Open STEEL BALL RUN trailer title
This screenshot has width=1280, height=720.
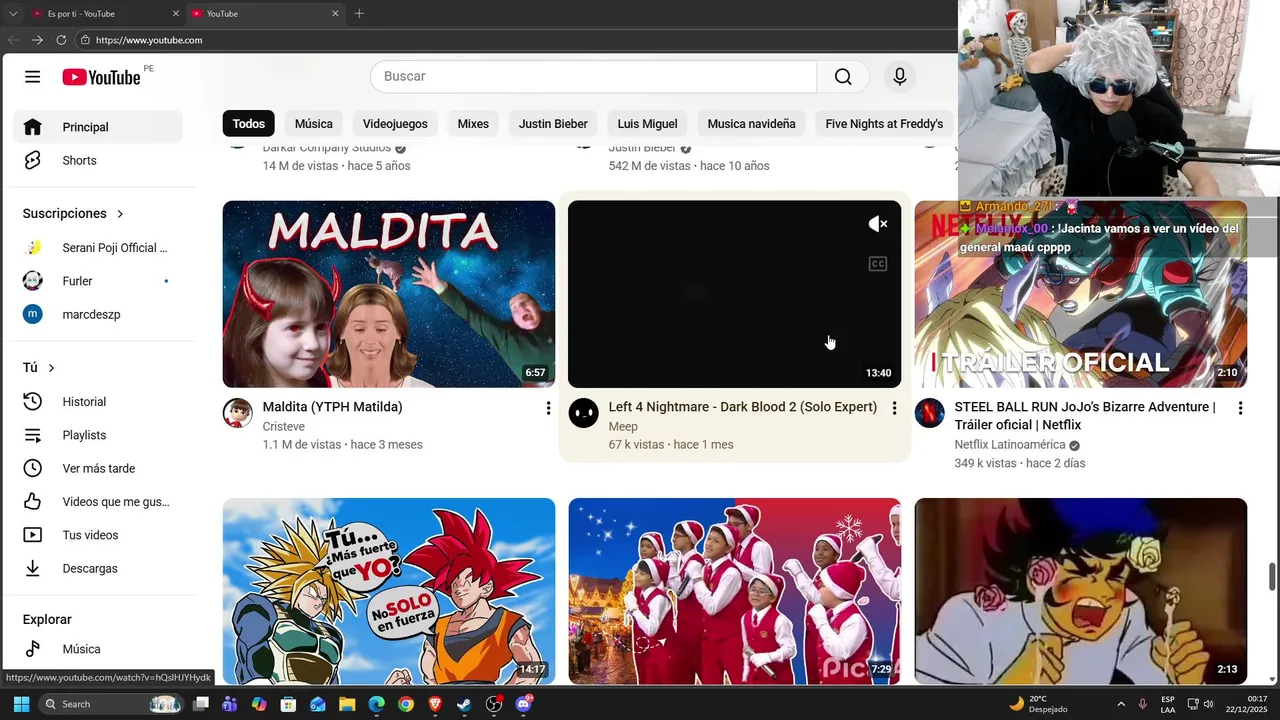pyautogui.click(x=1085, y=416)
